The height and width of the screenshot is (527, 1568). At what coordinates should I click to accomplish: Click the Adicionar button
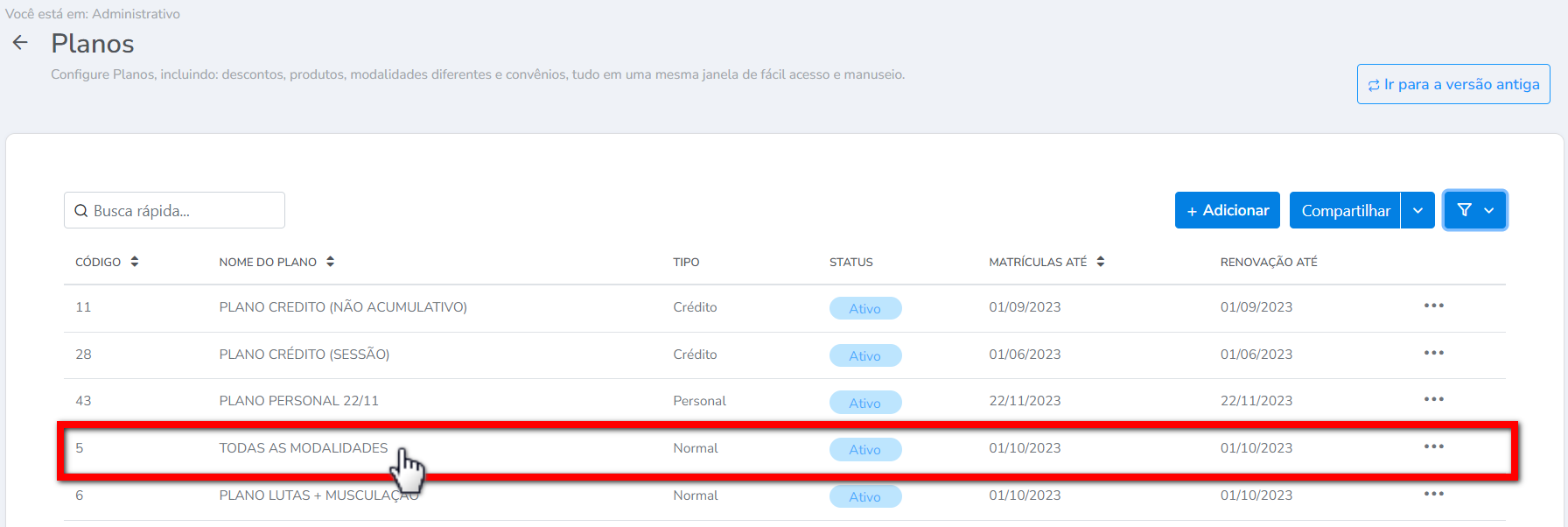click(x=1227, y=210)
